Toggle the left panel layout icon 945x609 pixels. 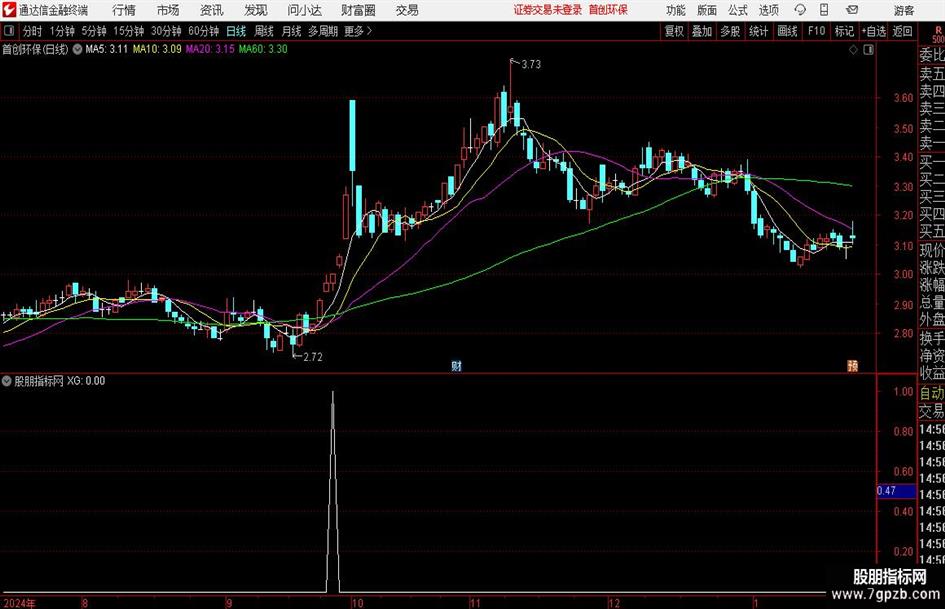(x=8, y=31)
